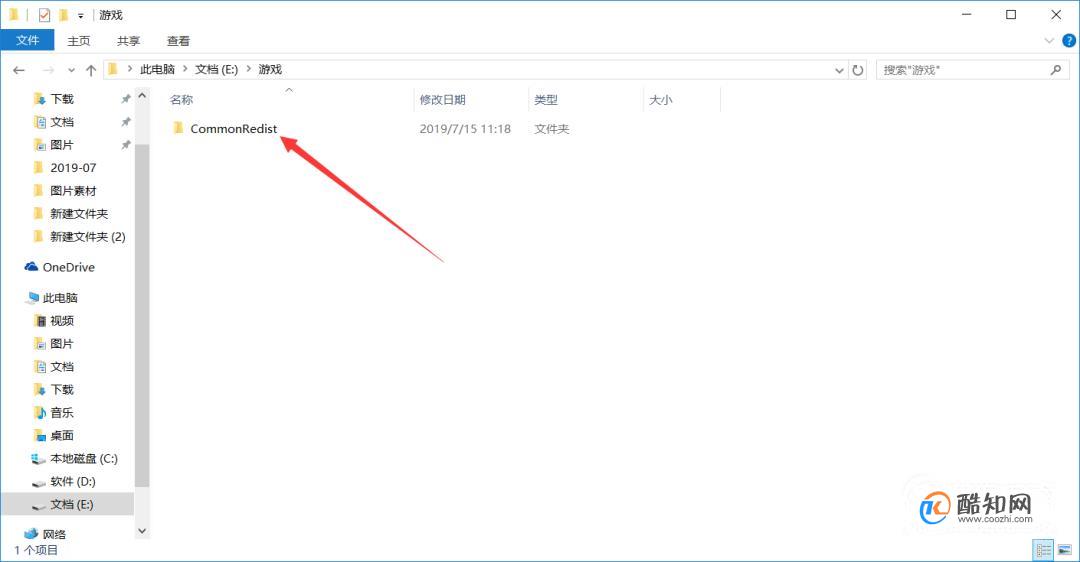Expand the ribbon with the chevron
The image size is (1080, 562).
[1049, 41]
